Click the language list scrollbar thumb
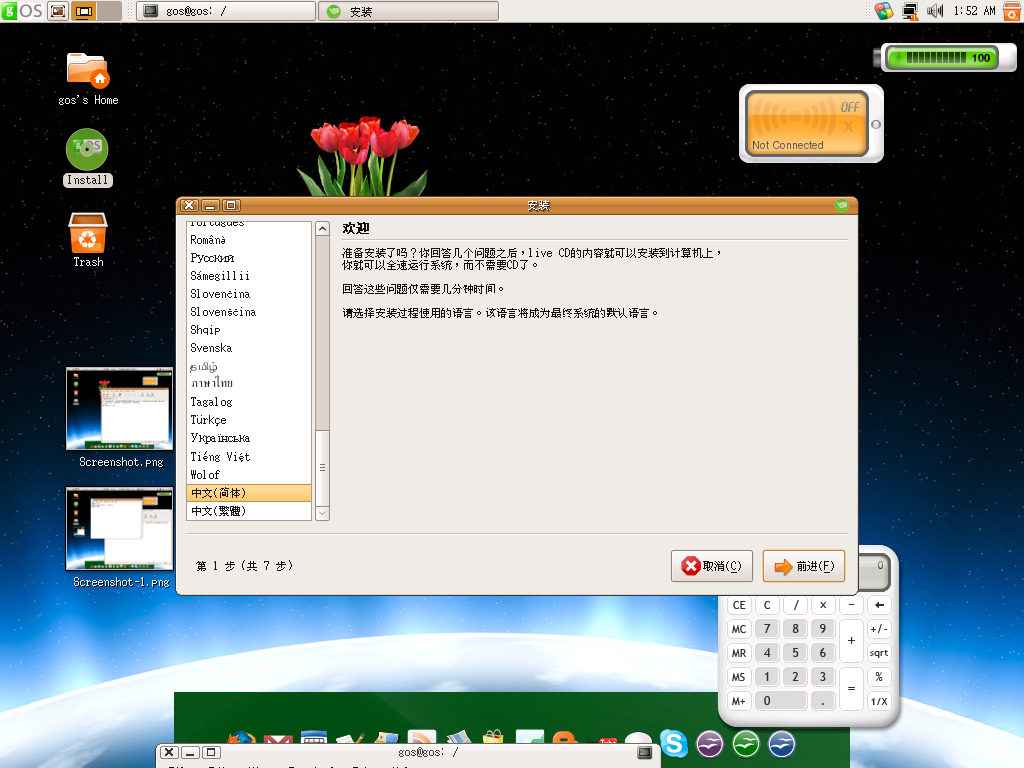The width and height of the screenshot is (1024, 768). (323, 468)
